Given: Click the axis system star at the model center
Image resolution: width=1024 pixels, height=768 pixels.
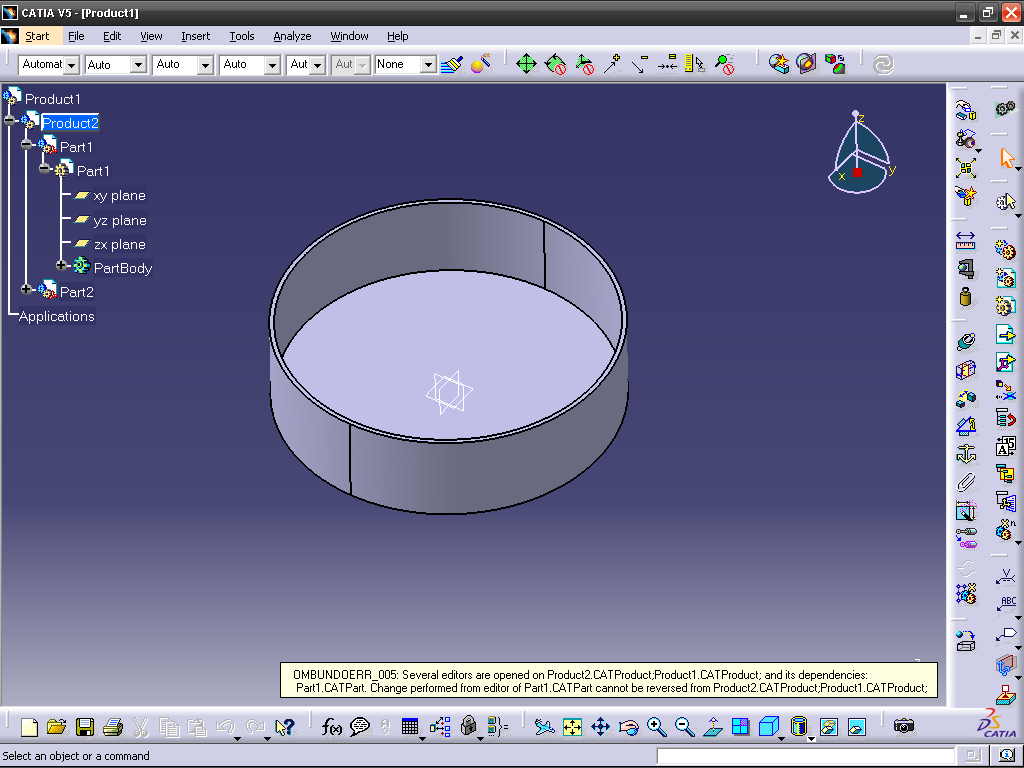Looking at the screenshot, I should 449,392.
